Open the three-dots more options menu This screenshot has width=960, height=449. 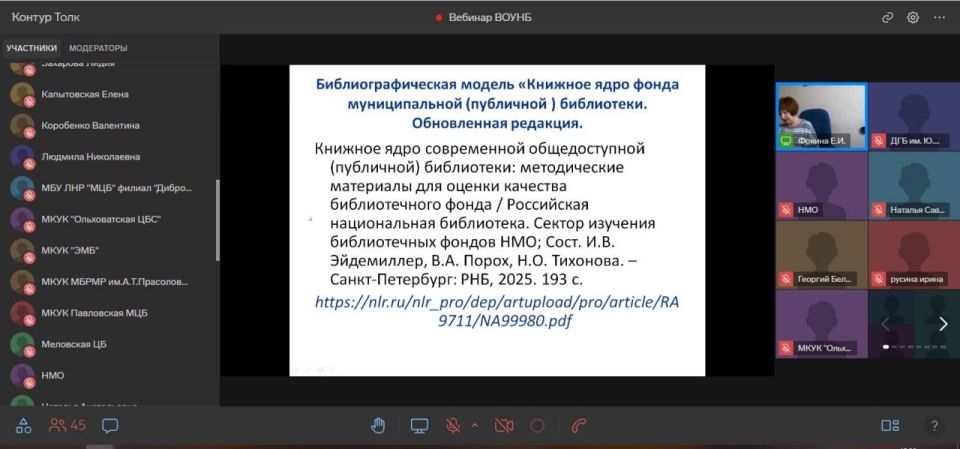[x=939, y=18]
